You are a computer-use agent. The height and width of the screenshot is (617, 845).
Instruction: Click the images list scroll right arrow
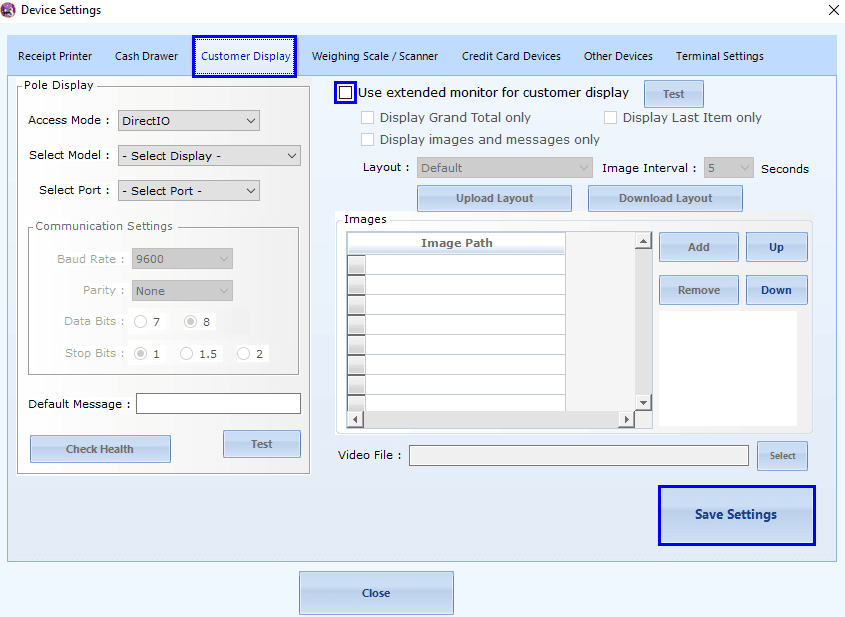626,419
